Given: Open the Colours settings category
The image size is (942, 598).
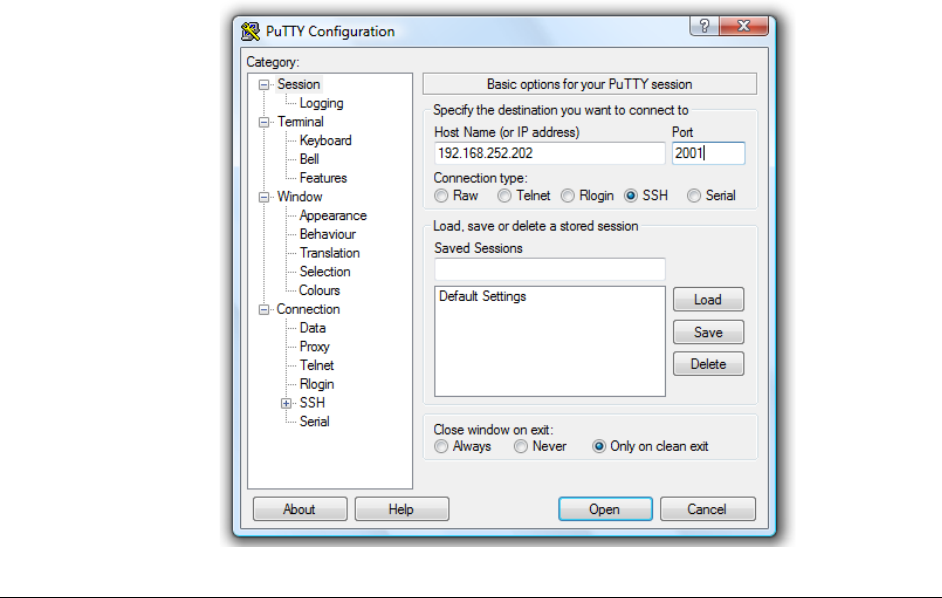Looking at the screenshot, I should coord(320,290).
